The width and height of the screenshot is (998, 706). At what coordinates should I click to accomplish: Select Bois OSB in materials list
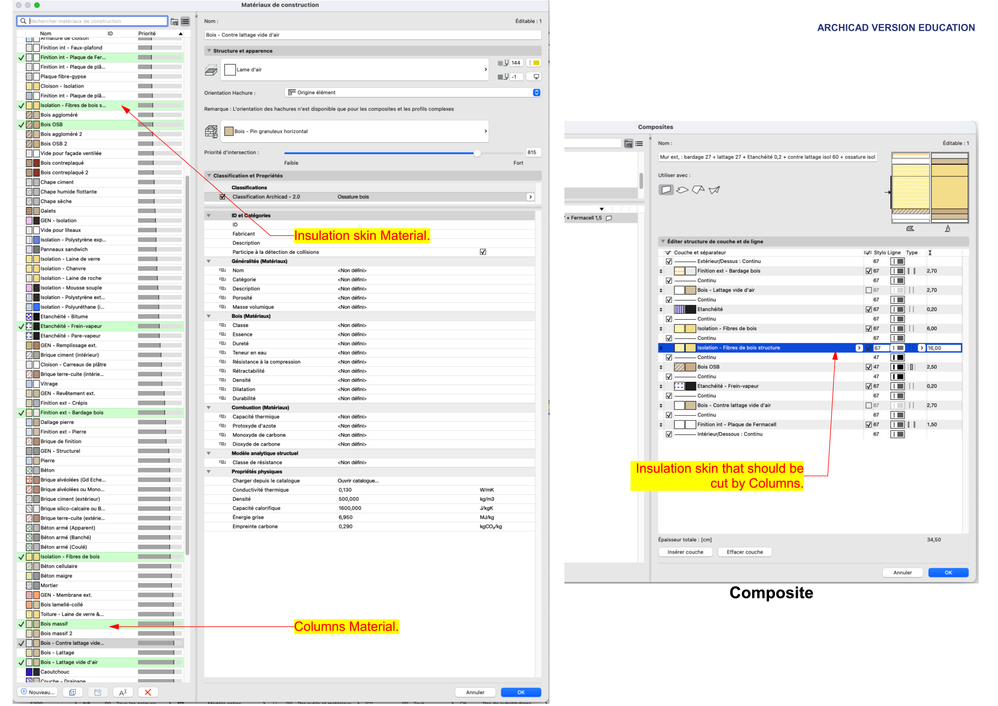tap(101, 125)
